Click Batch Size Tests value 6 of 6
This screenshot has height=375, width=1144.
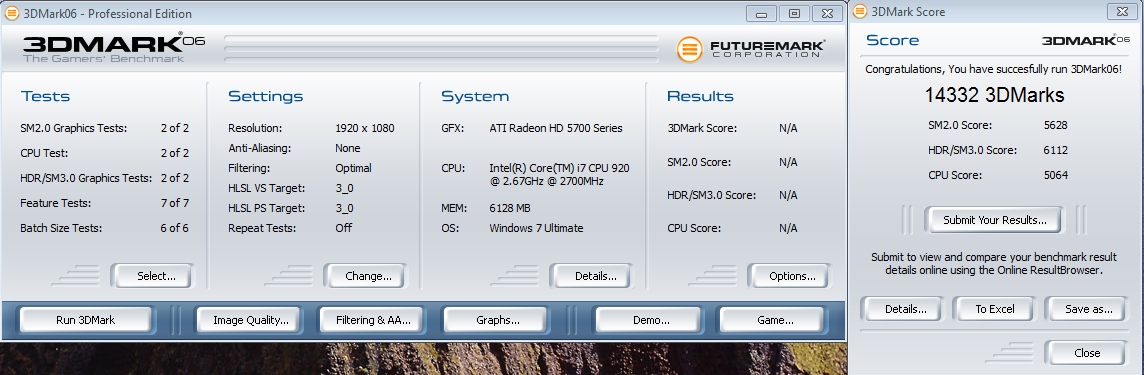coord(175,228)
